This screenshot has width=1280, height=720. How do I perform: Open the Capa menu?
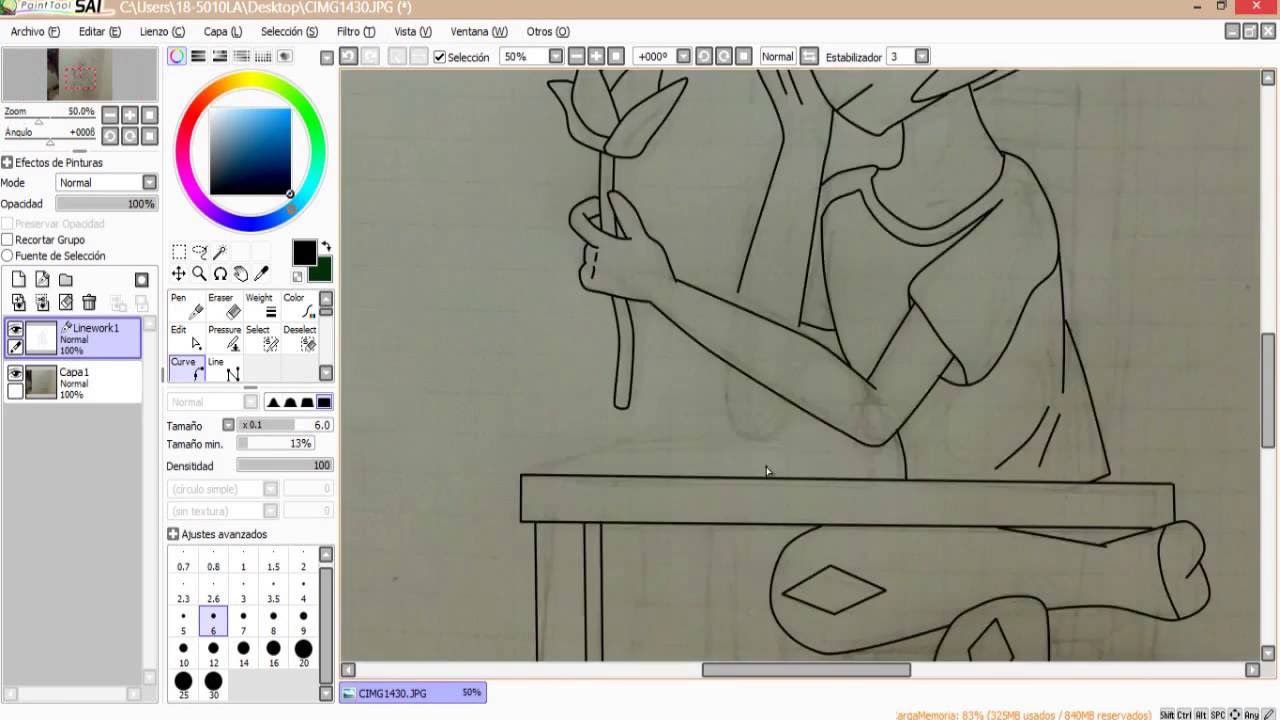[x=223, y=32]
